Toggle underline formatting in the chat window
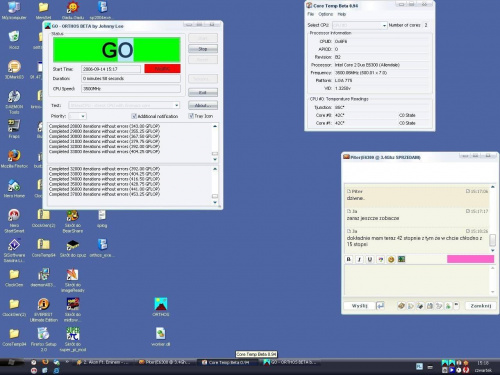This screenshot has height=375, width=500. [370, 259]
